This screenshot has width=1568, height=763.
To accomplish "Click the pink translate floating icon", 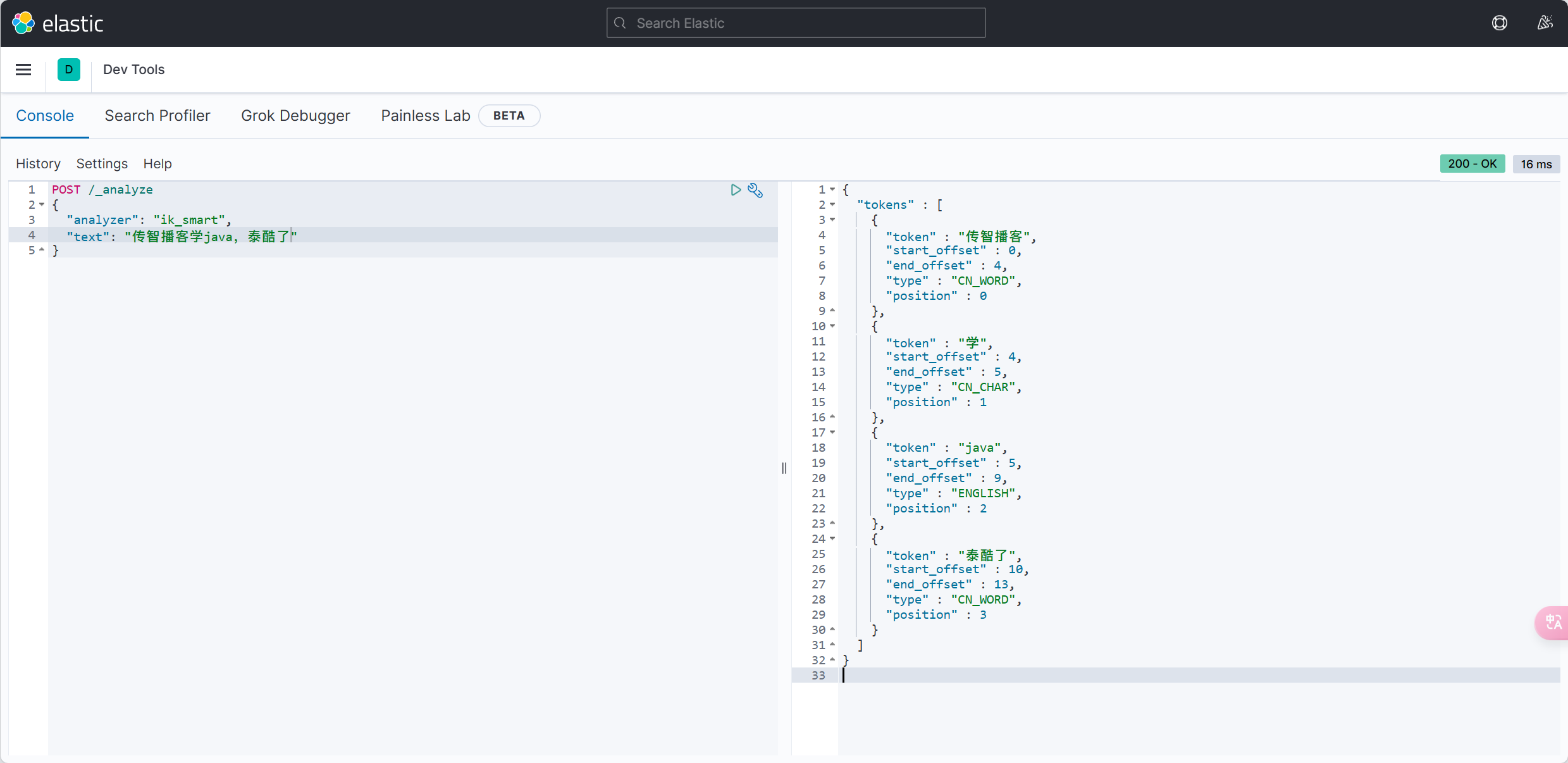I will 1553,623.
